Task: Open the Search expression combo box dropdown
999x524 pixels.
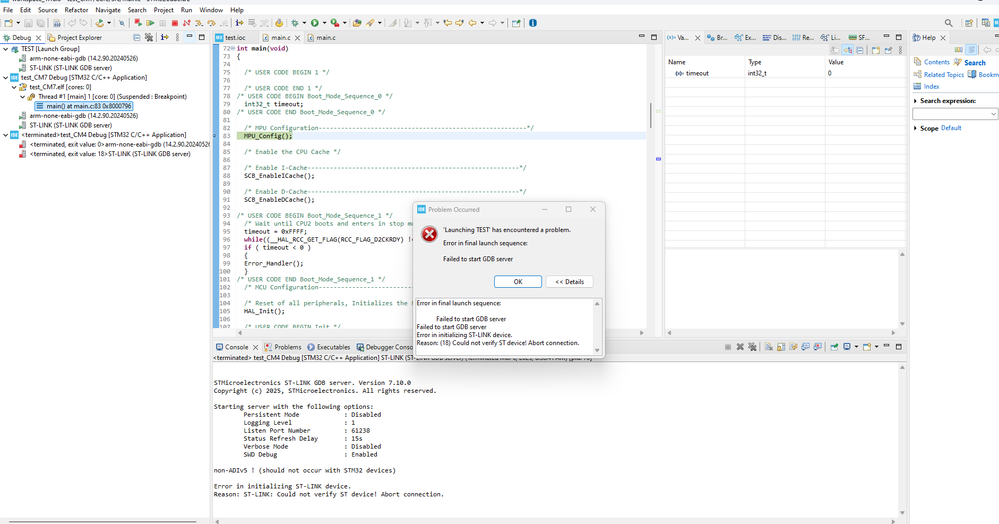Action: click(993, 114)
